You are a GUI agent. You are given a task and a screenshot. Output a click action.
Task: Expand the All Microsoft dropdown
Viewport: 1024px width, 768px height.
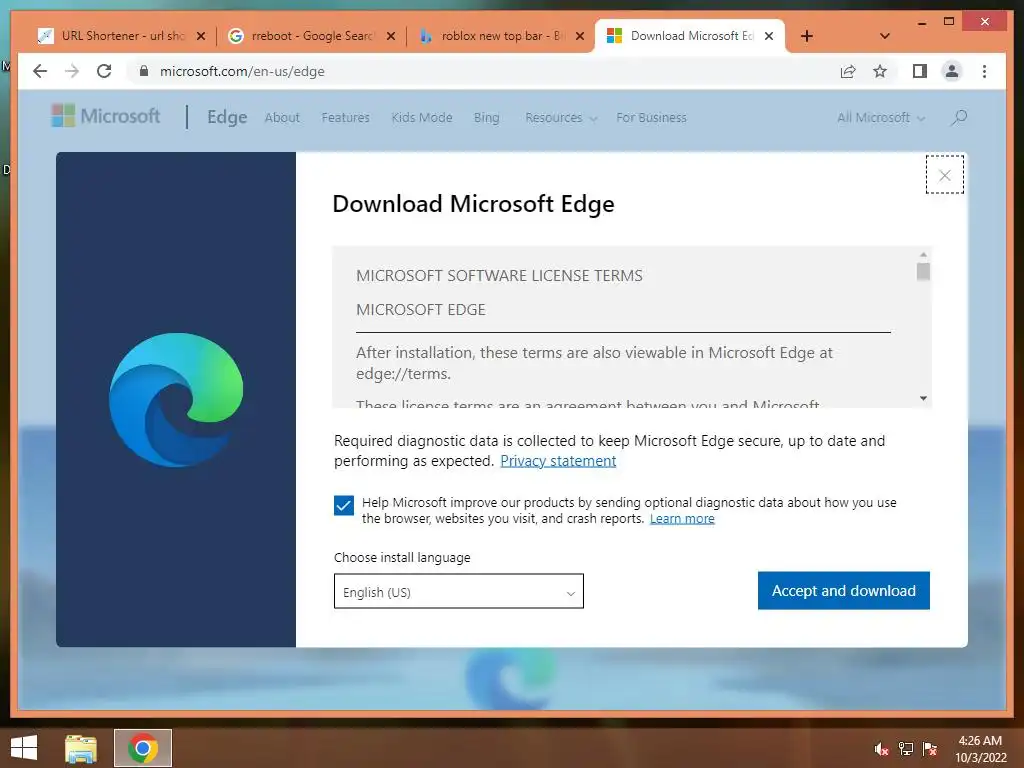coord(881,118)
